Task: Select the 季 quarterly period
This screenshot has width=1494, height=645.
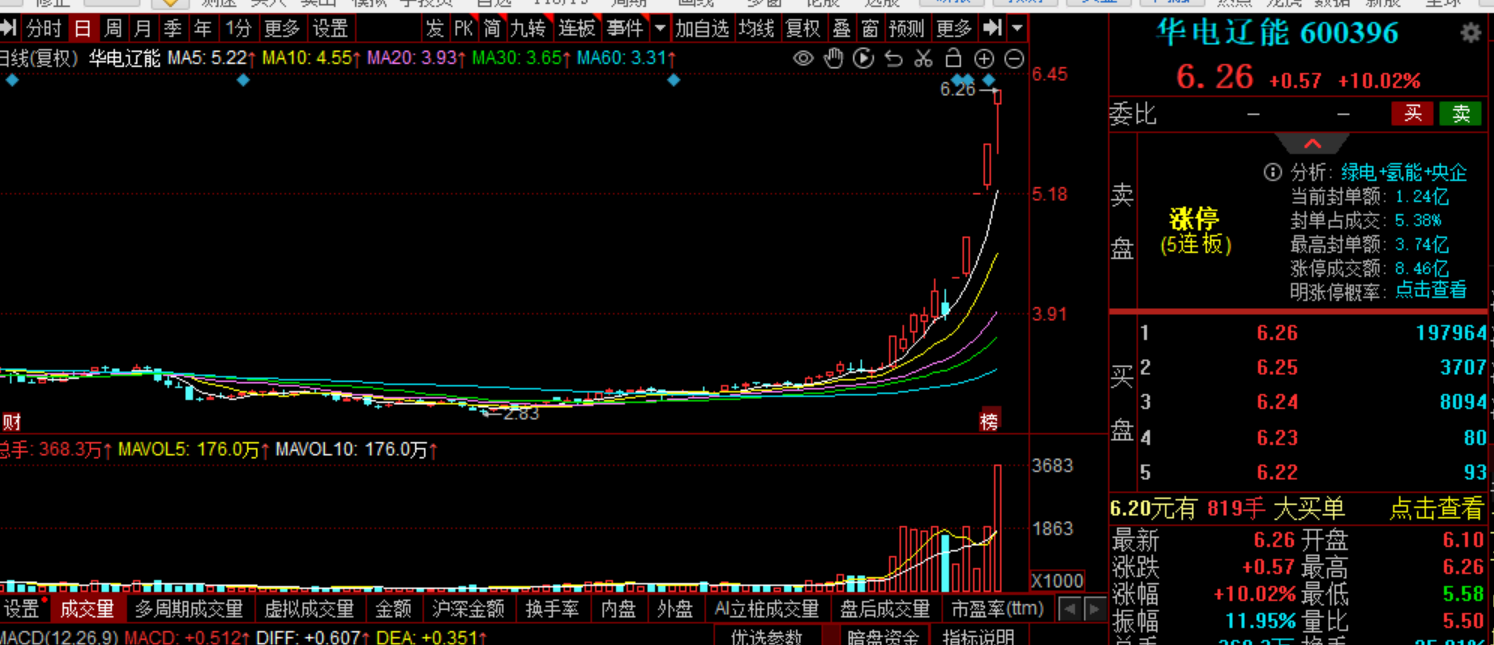Action: click(x=173, y=28)
